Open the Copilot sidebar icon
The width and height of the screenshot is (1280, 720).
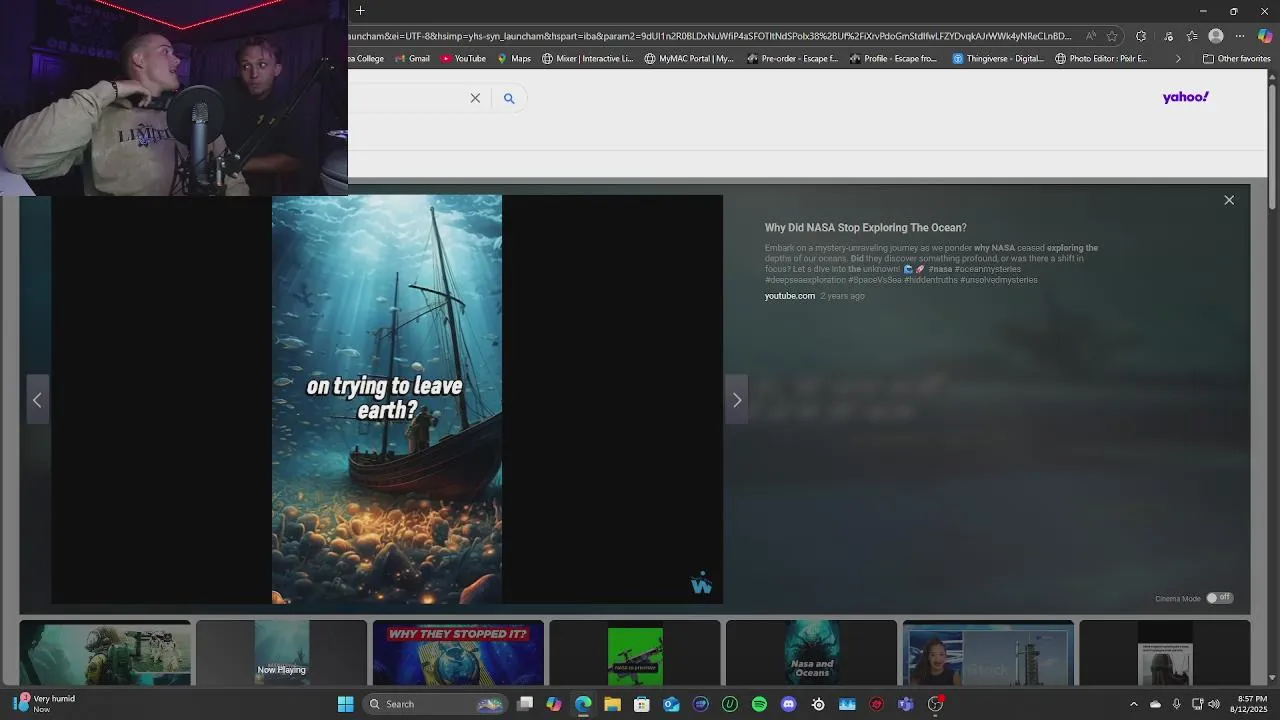1265,36
